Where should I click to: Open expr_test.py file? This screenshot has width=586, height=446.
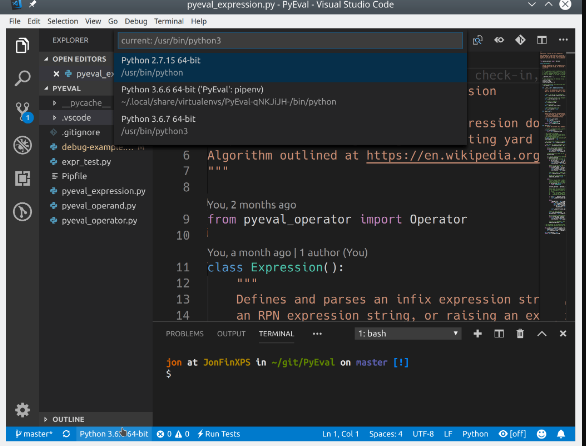point(86,162)
